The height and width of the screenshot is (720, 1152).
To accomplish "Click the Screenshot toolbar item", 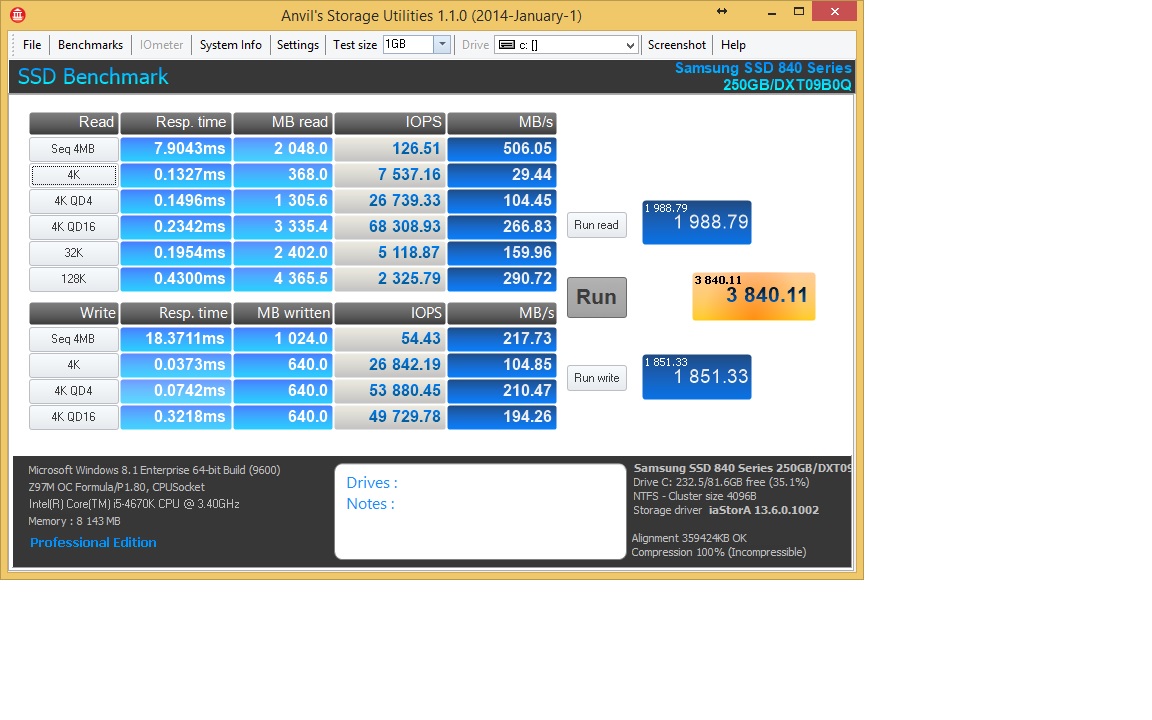I will tap(677, 45).
